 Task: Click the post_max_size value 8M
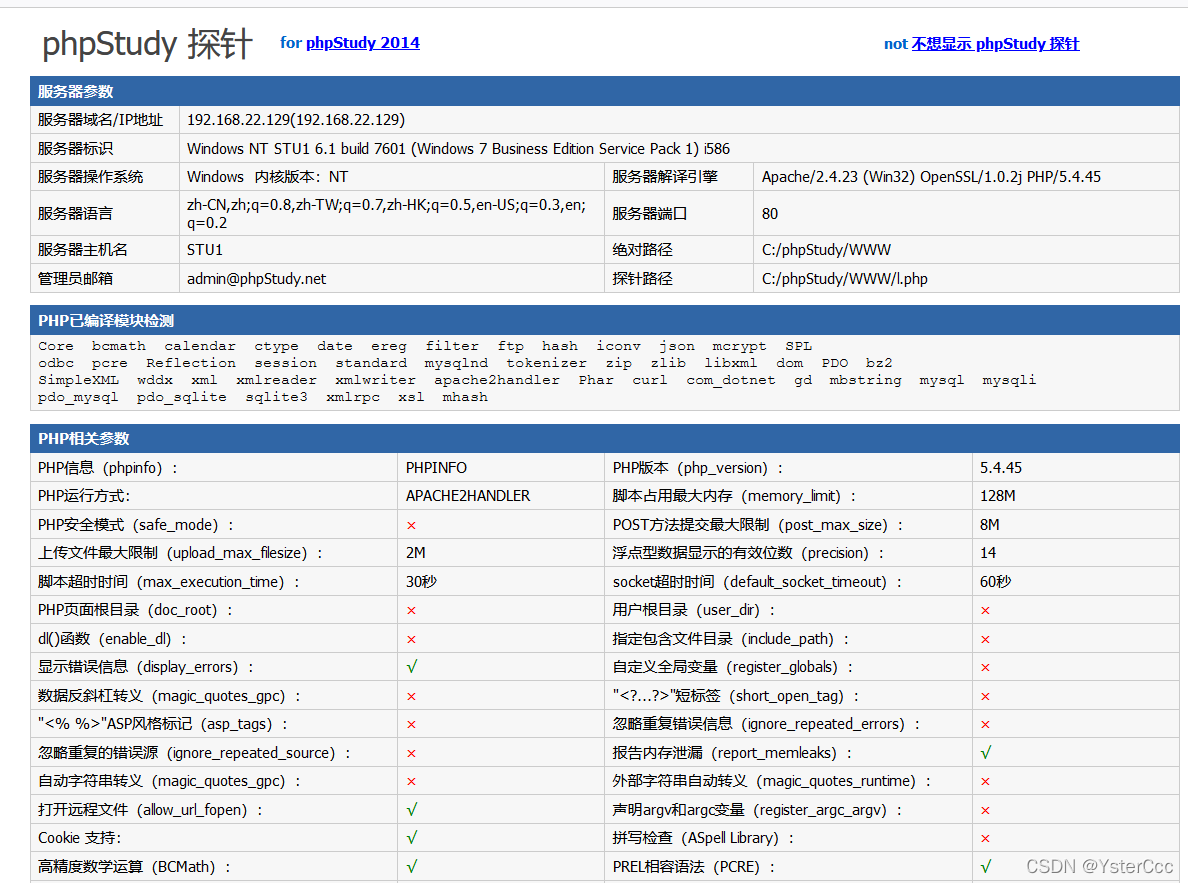point(989,524)
